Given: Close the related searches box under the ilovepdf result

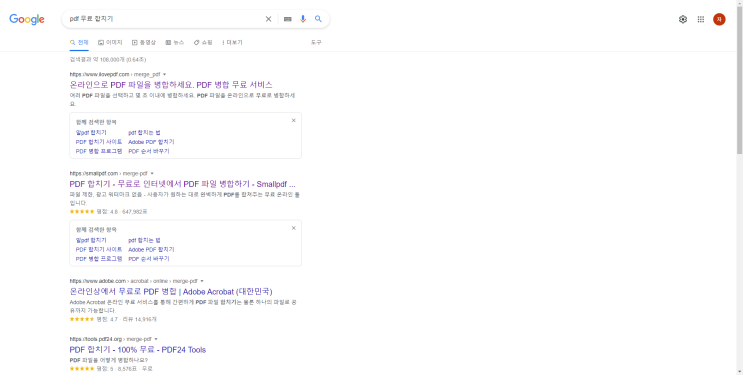Looking at the screenshot, I should click(293, 120).
